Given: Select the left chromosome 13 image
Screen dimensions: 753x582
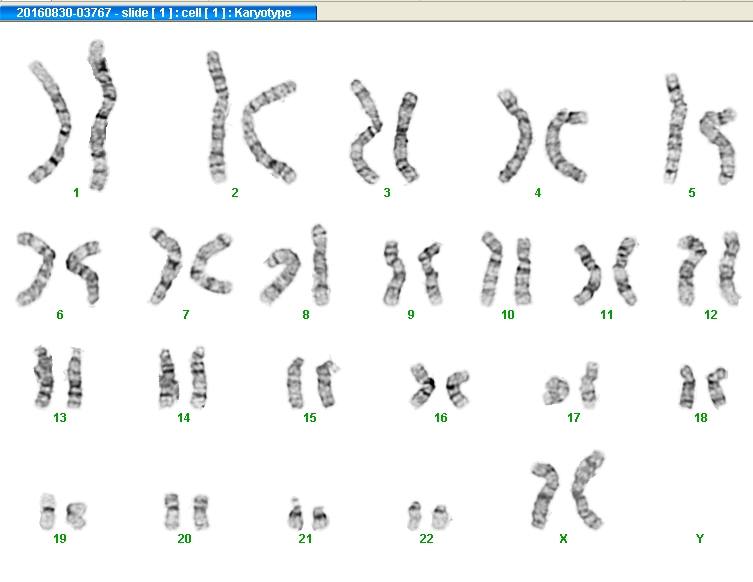Looking at the screenshot, I should [x=44, y=377].
